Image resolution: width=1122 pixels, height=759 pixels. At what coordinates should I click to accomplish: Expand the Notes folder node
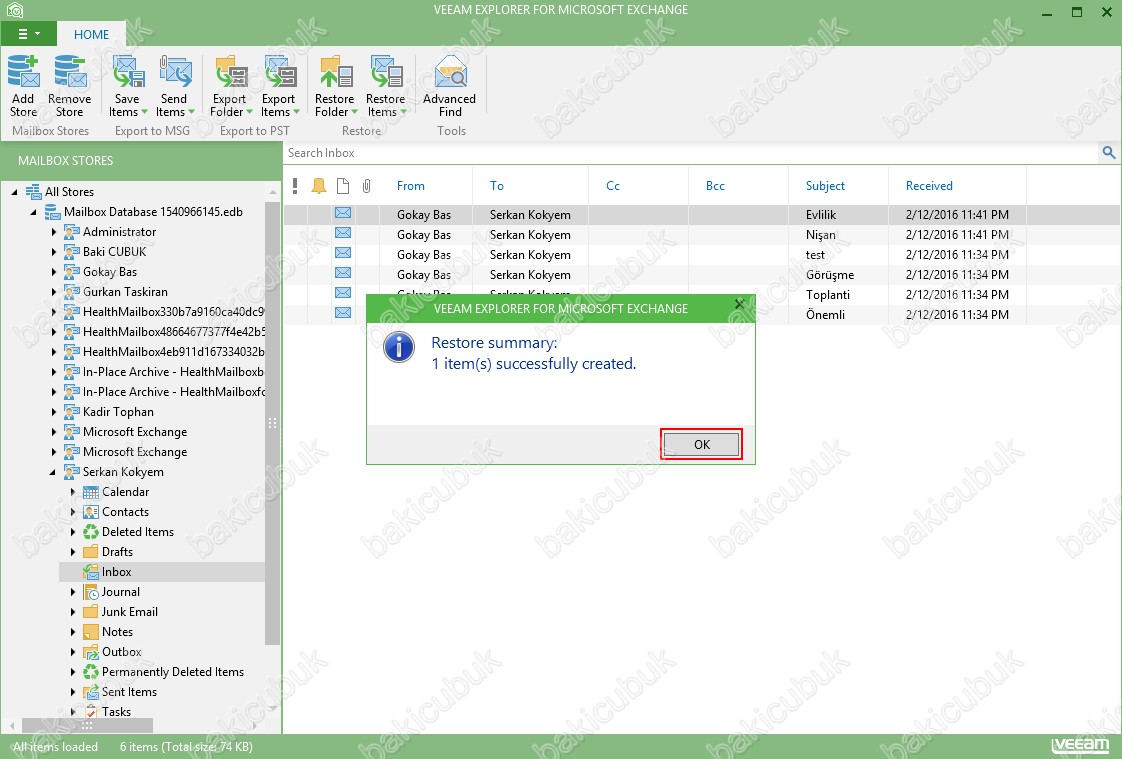tap(73, 632)
